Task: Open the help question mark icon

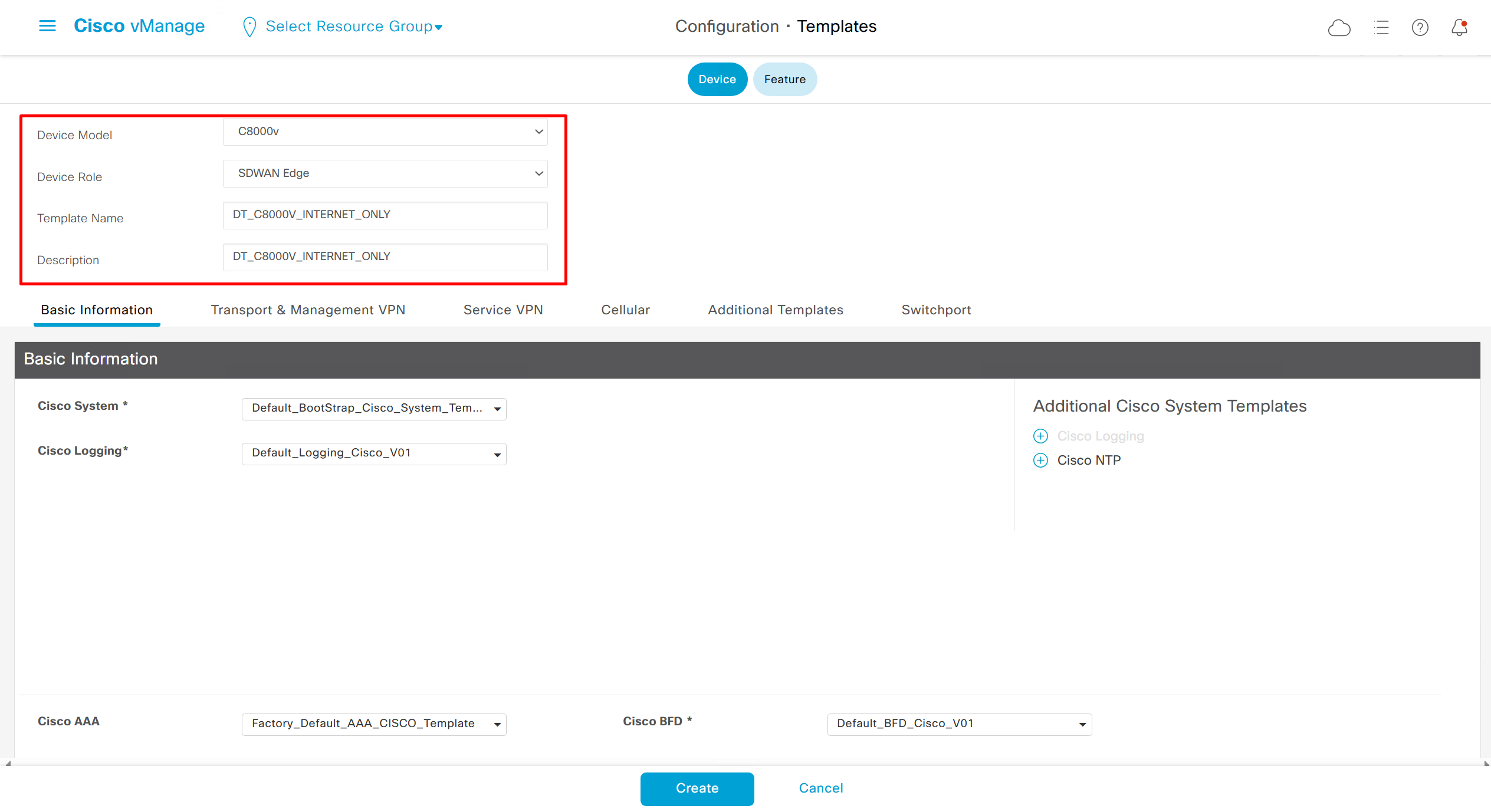Action: pos(1420,27)
